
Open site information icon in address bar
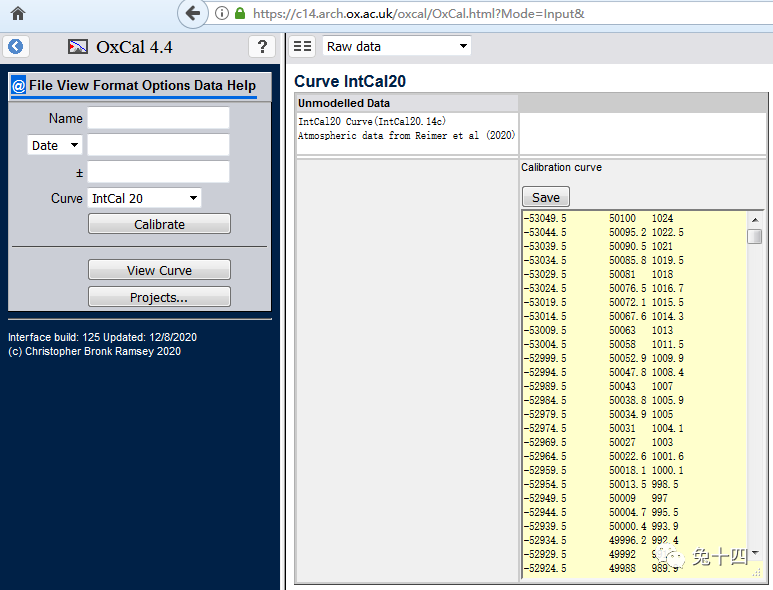[x=222, y=13]
